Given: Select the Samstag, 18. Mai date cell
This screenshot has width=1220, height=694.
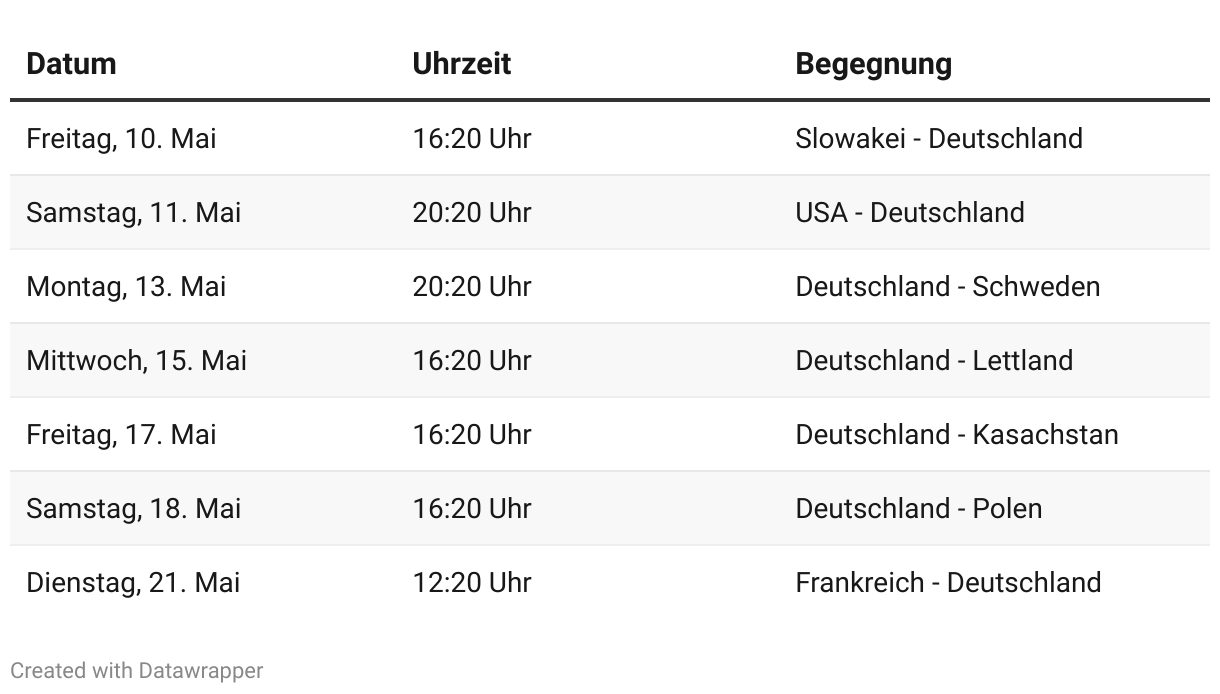Looking at the screenshot, I should 133,508.
